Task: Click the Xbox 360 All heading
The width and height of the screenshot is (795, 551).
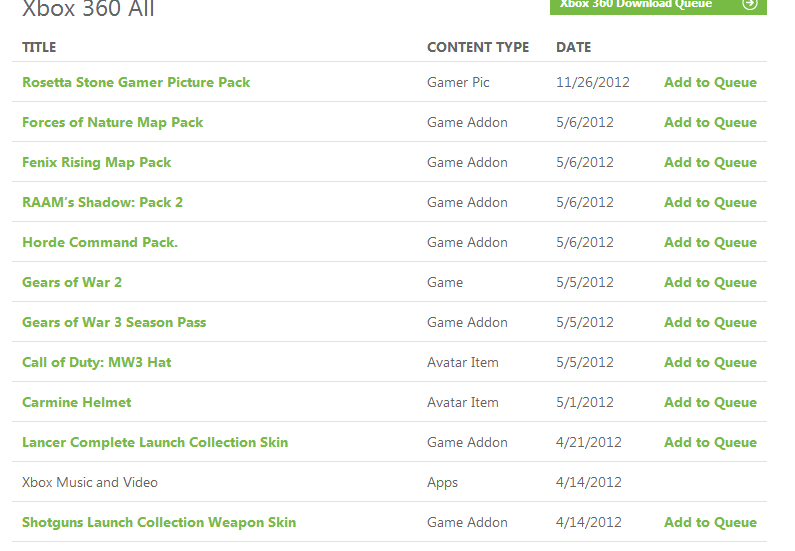Action: point(88,9)
